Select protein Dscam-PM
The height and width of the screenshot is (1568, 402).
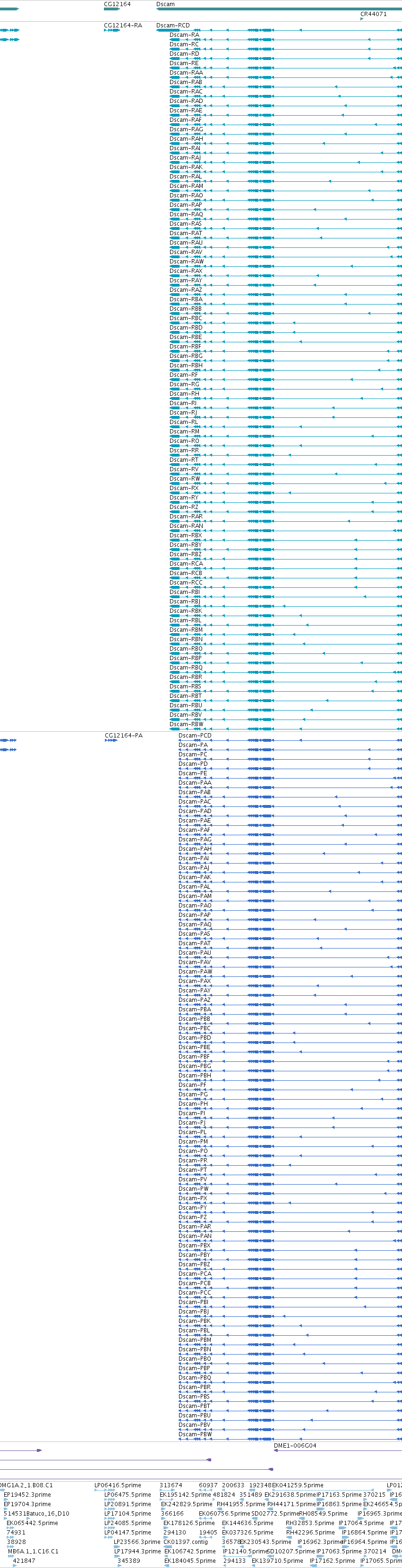tap(193, 1141)
